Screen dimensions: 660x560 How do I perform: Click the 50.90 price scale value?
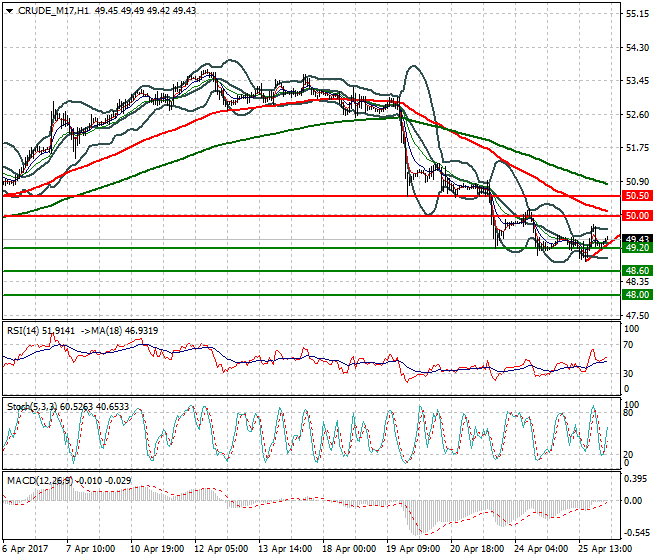click(637, 181)
